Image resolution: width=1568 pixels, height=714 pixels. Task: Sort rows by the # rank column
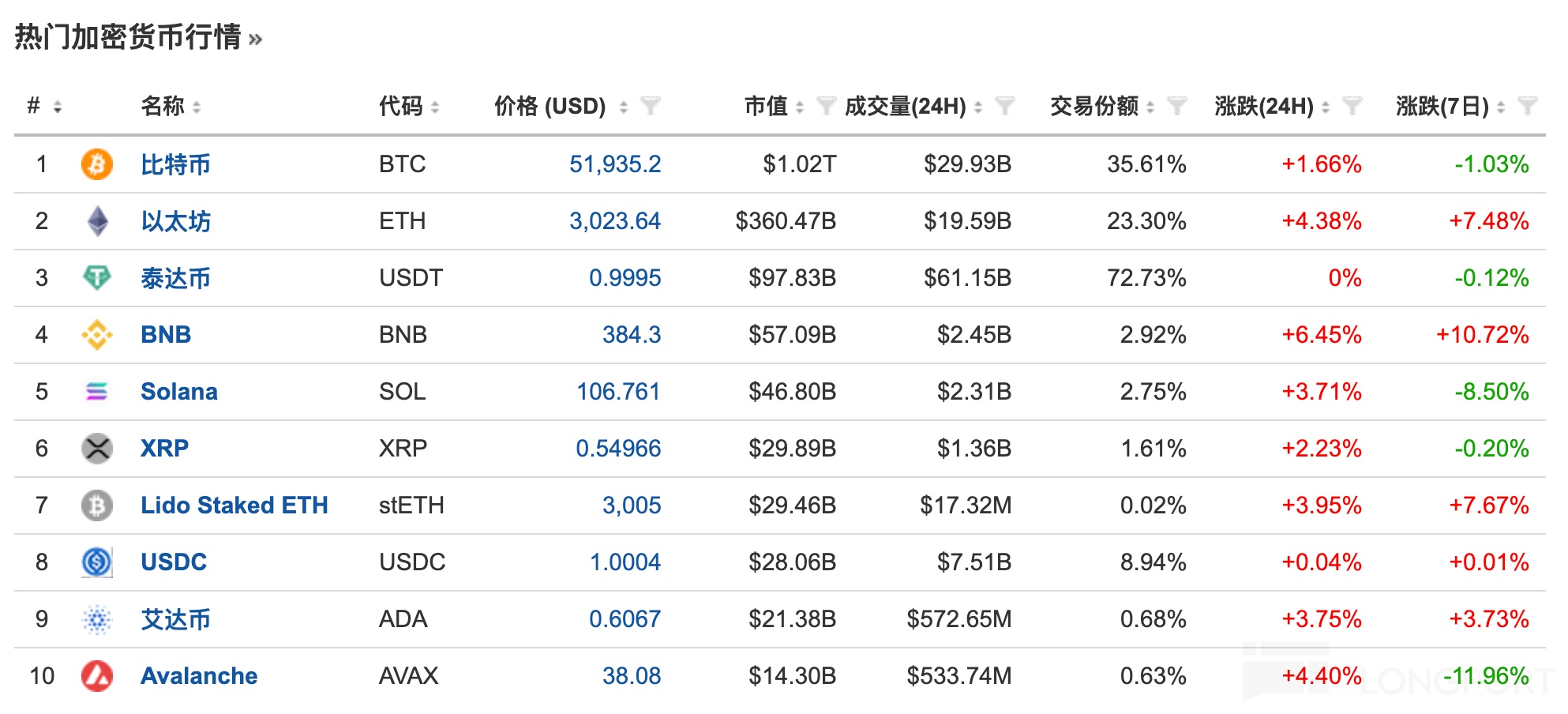[x=58, y=107]
